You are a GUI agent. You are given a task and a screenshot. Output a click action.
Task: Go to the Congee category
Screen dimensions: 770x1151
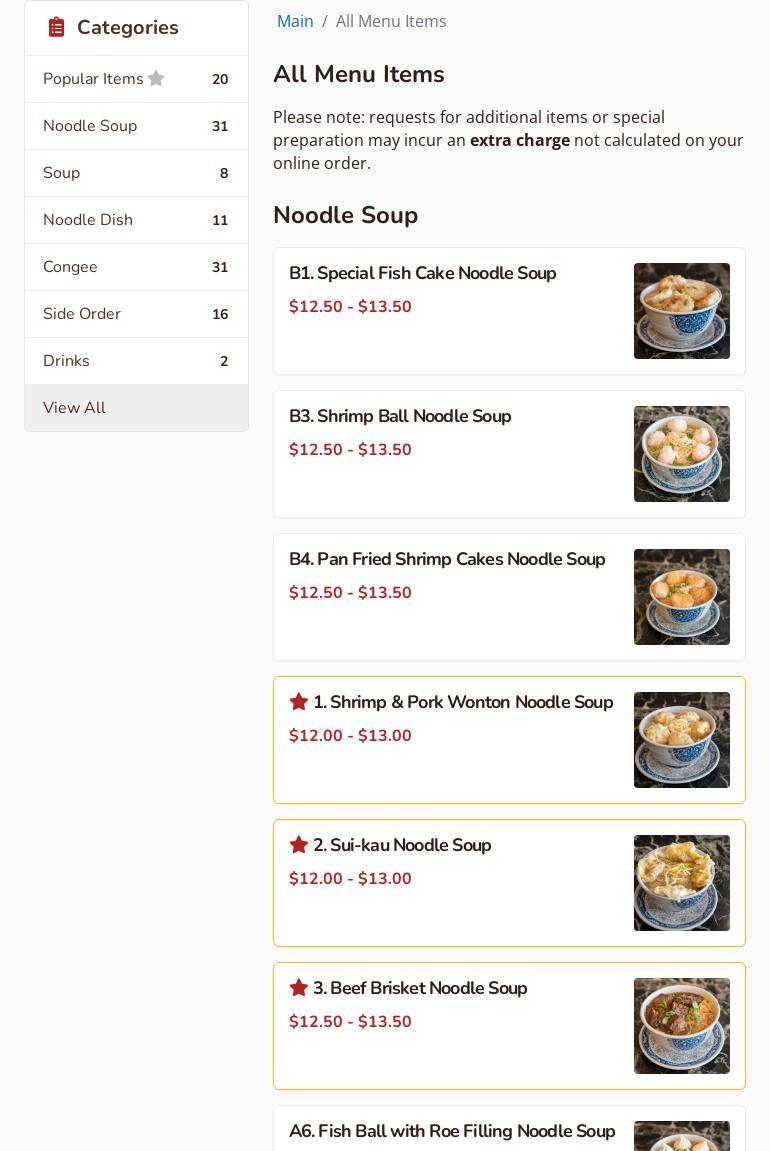[x=70, y=267]
